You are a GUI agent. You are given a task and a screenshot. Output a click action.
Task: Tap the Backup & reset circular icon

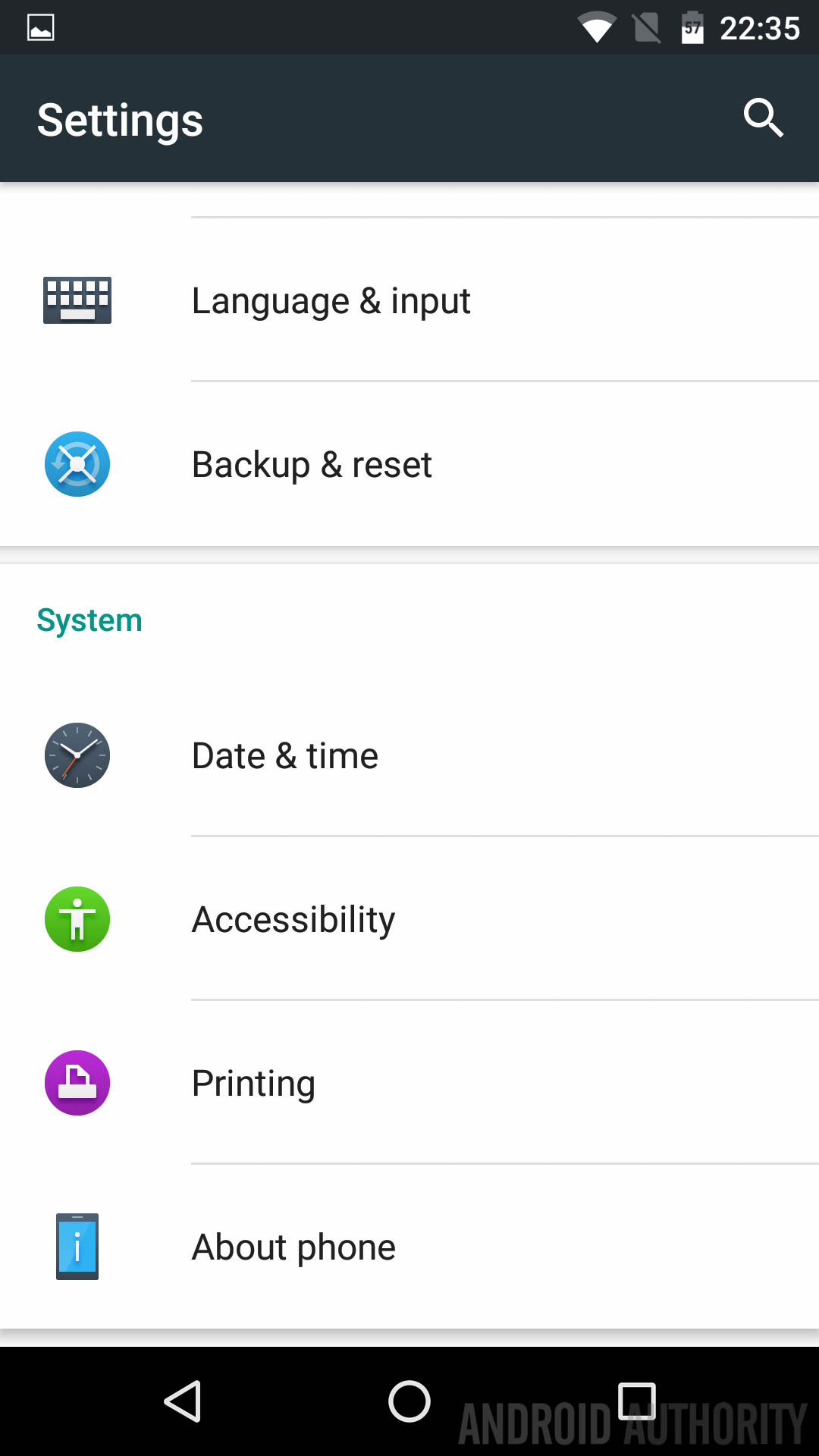77,464
